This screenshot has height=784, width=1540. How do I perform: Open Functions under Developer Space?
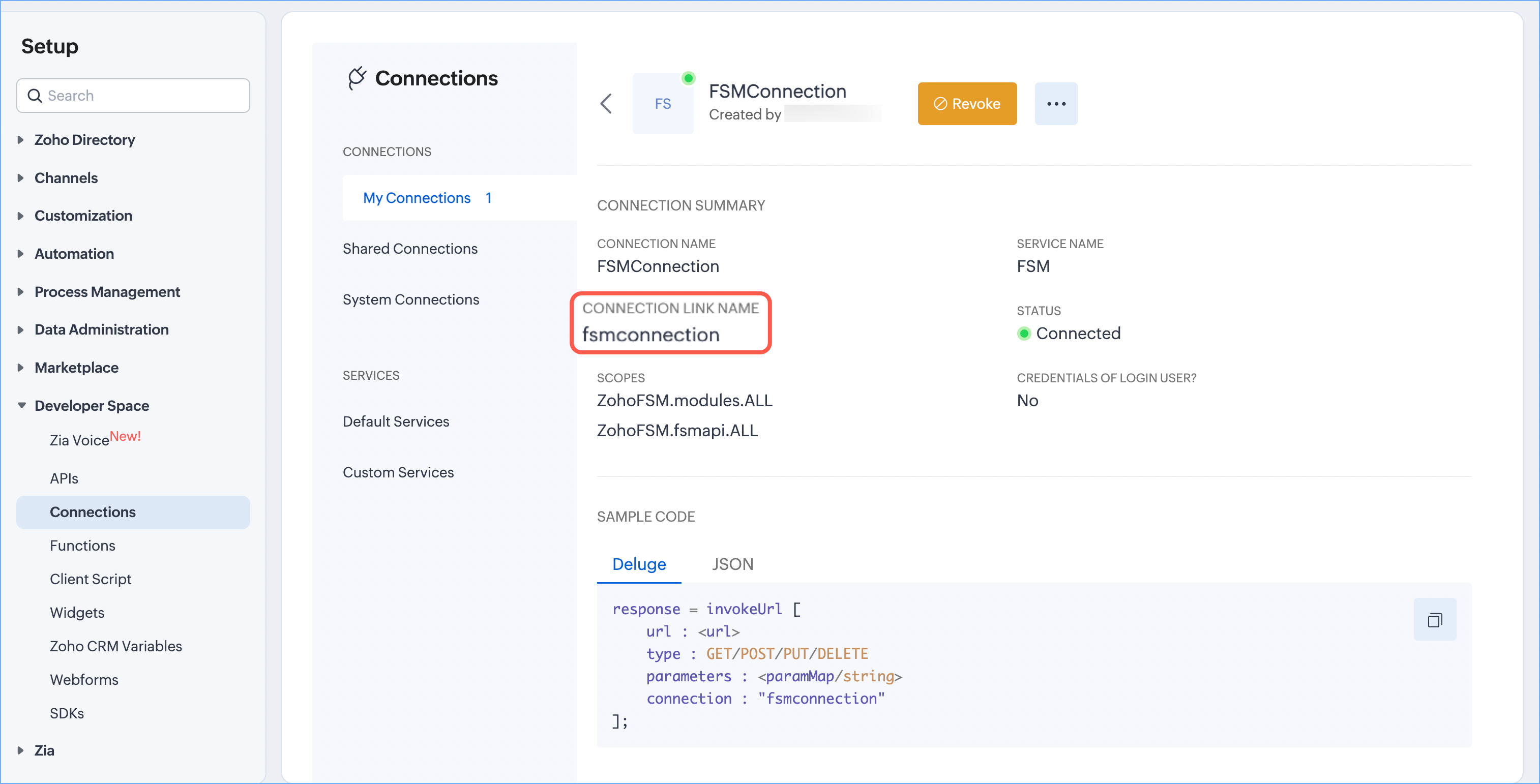[82, 546]
